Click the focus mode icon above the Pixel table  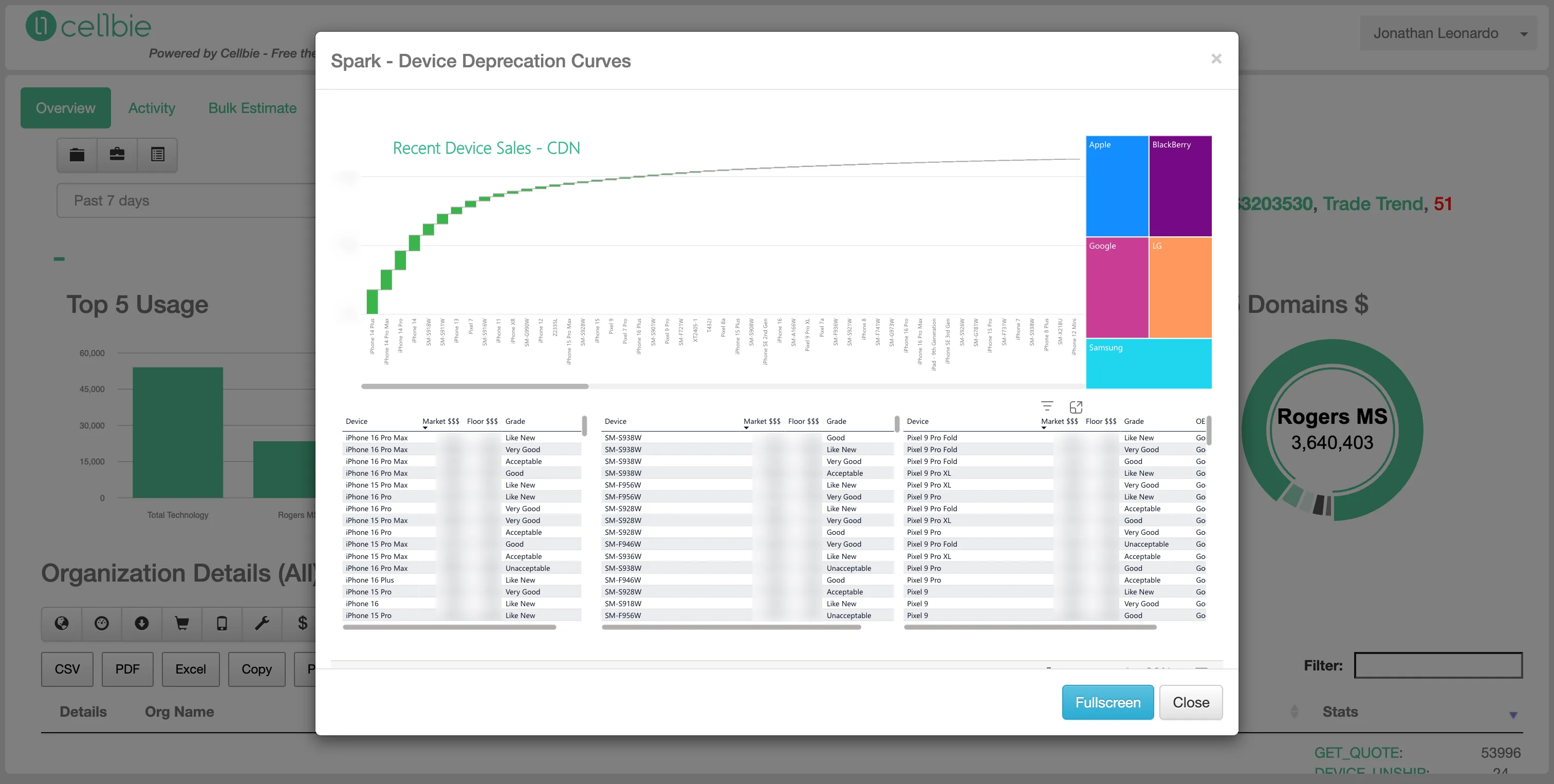pos(1076,407)
